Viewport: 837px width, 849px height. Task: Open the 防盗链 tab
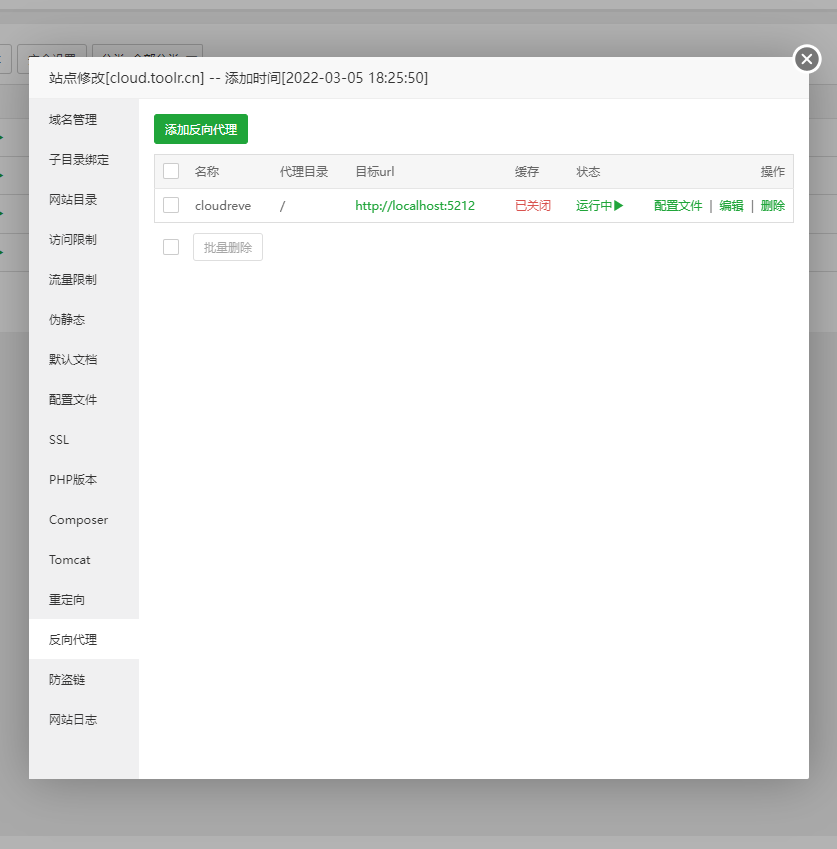[x=84, y=680]
